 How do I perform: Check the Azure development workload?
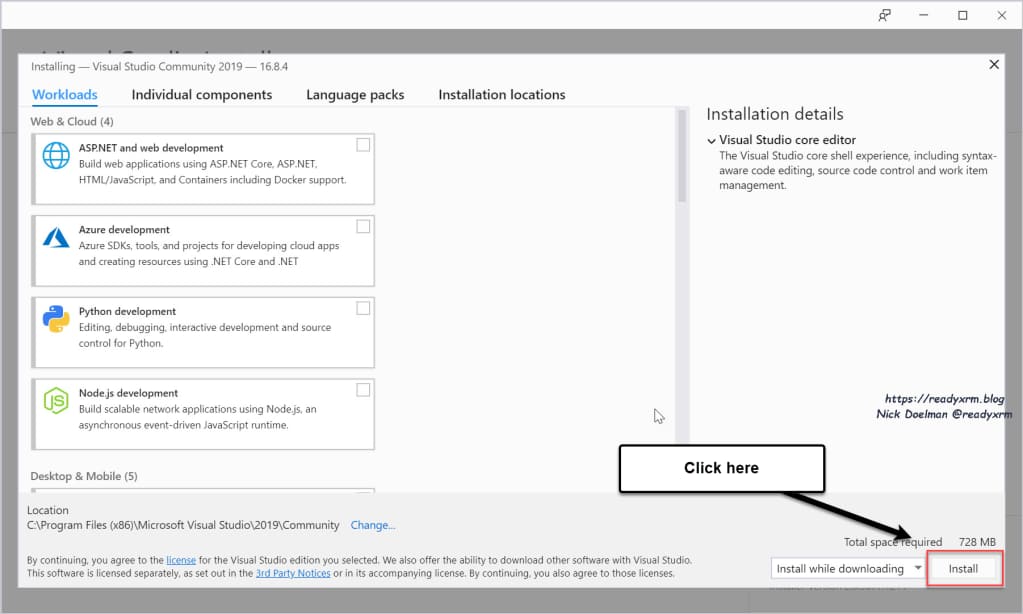pos(363,227)
